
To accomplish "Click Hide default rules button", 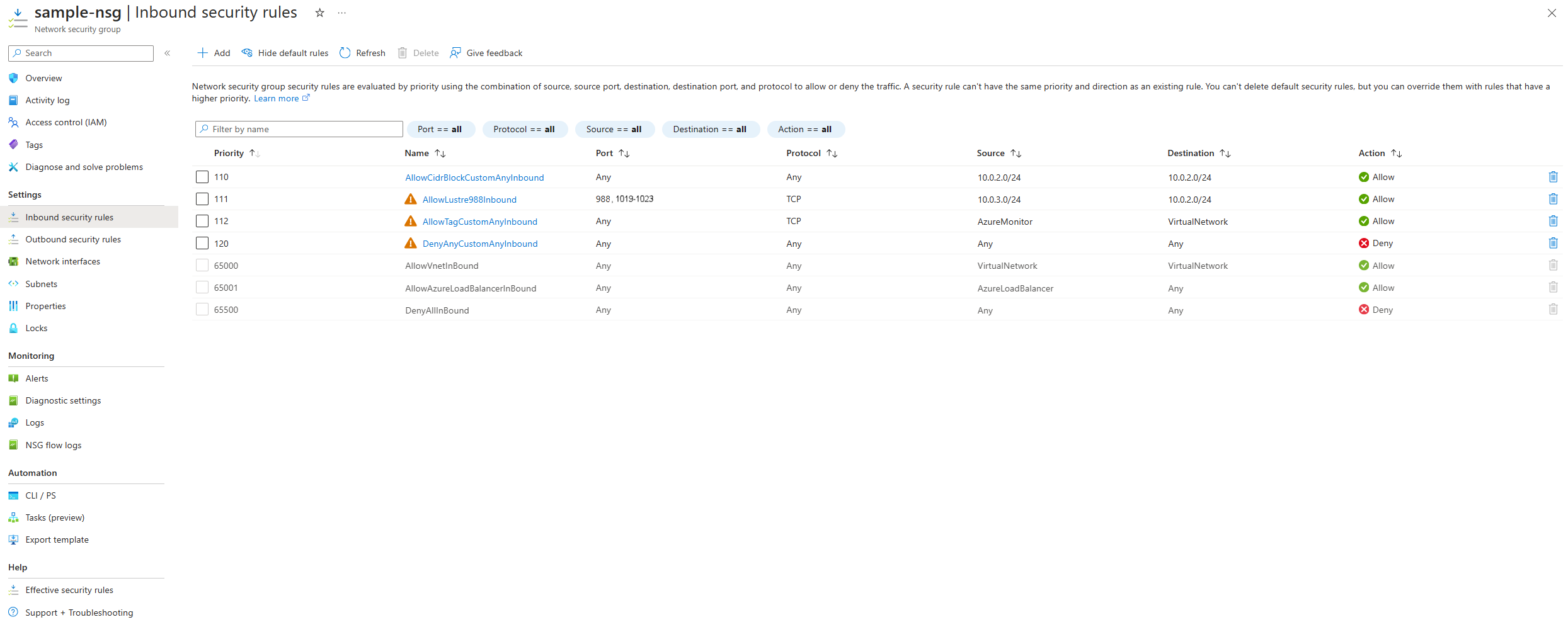I will click(285, 53).
